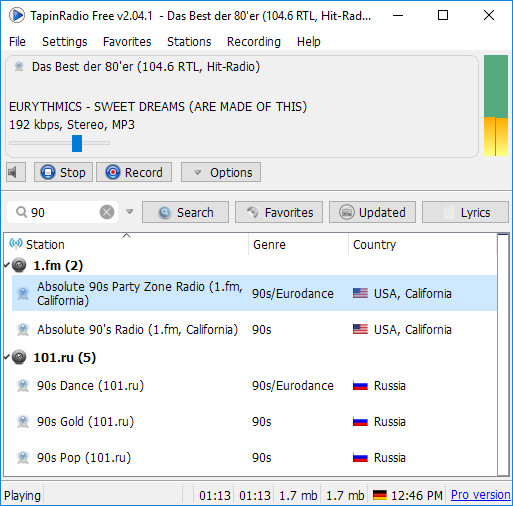Open search history dropdown arrow
This screenshot has width=513, height=506.
(130, 212)
